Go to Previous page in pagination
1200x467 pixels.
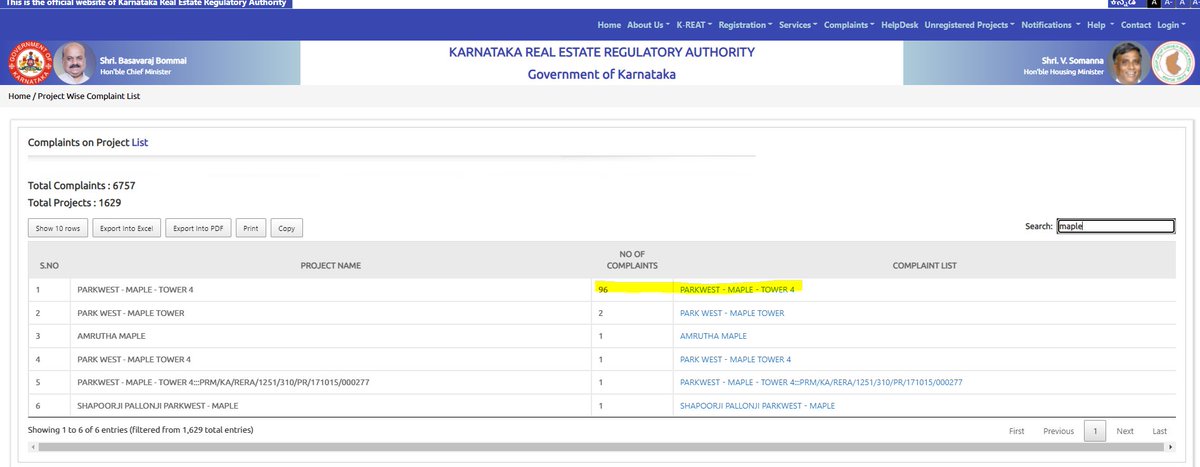tap(1058, 431)
